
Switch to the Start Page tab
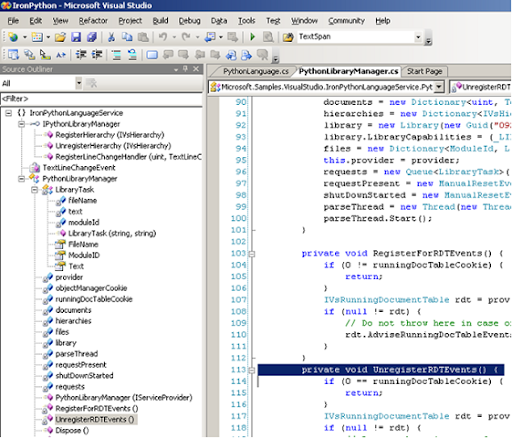(424, 71)
